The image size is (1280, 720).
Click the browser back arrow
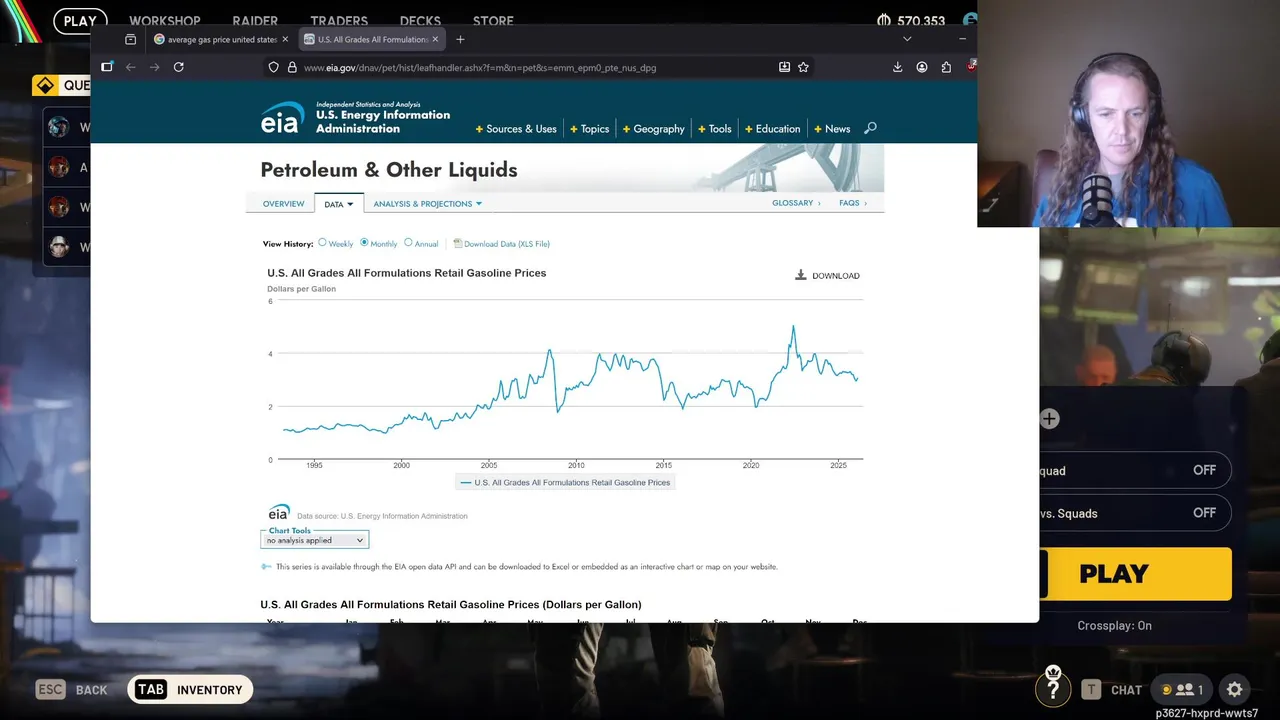(x=130, y=67)
